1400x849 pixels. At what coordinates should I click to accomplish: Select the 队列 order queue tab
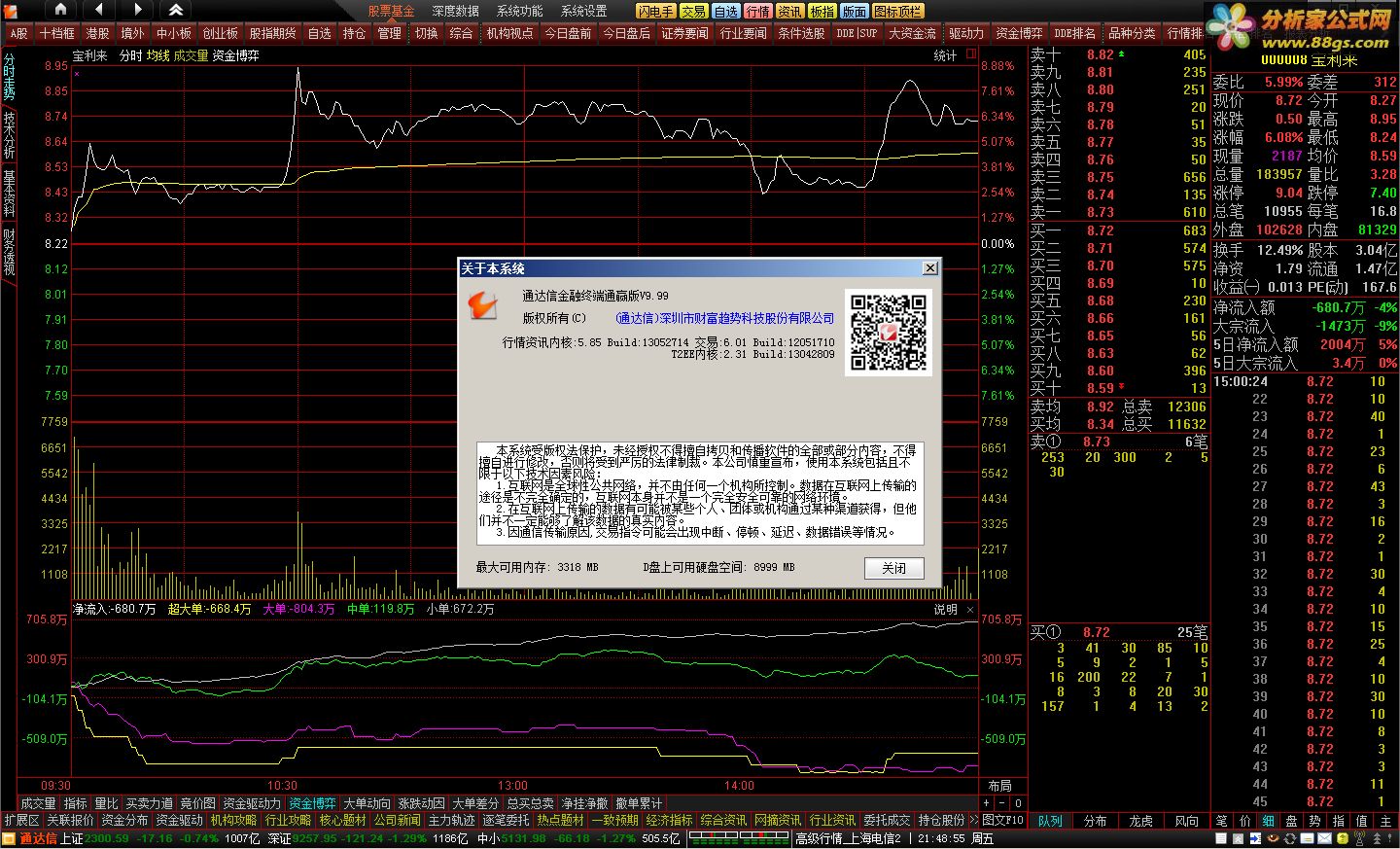pos(1050,821)
